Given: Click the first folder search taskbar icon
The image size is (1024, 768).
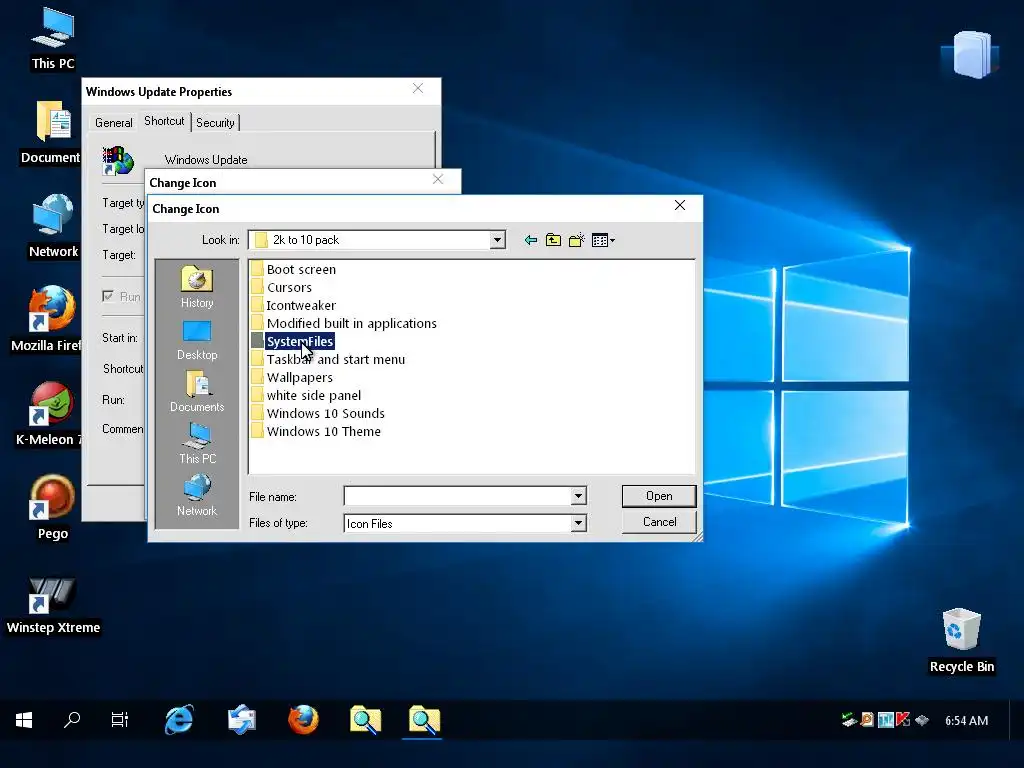Looking at the screenshot, I should [x=364, y=720].
